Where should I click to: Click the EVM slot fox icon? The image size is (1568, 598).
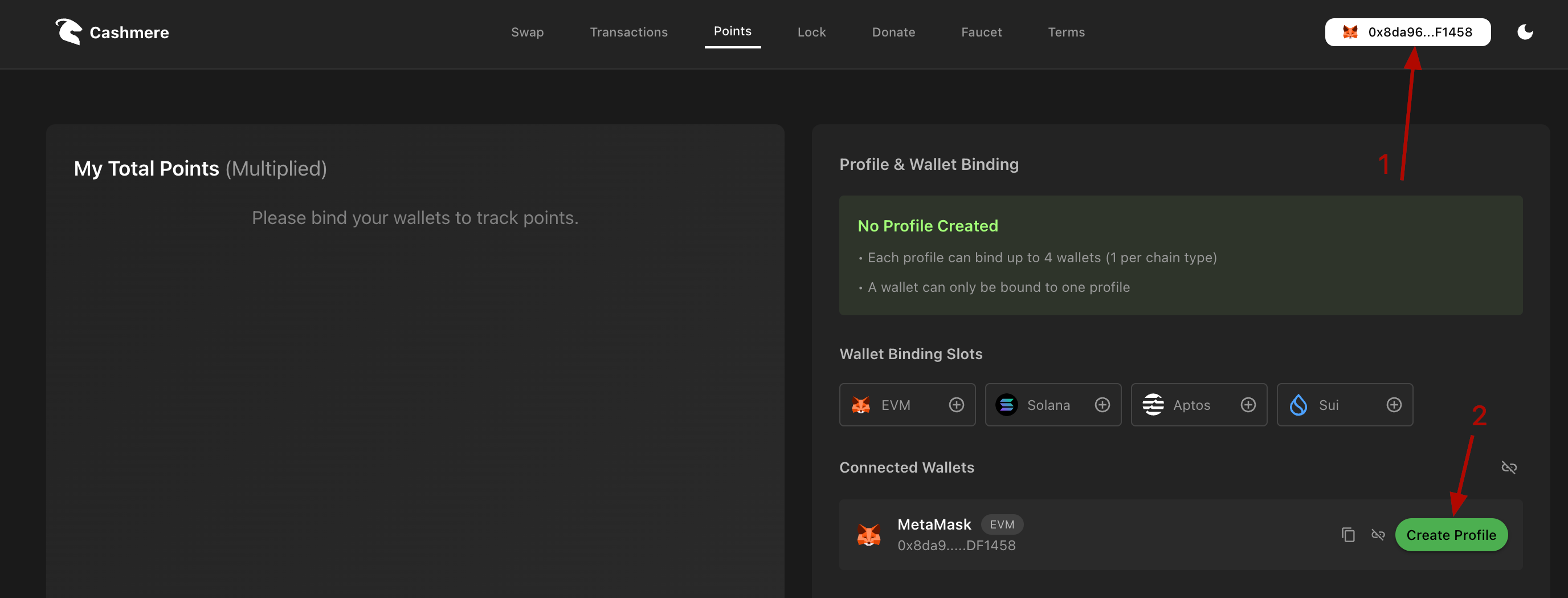click(860, 404)
